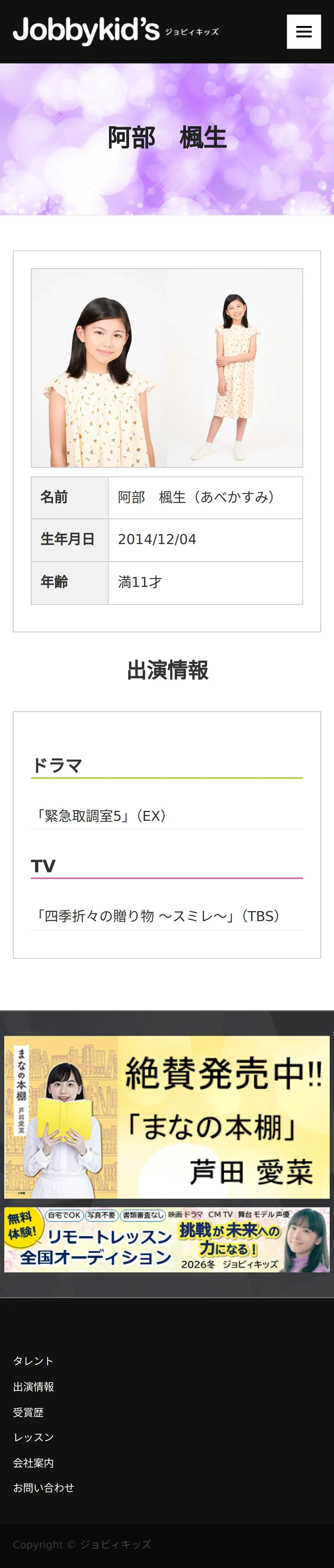Click the 阿部 楓生 page title
Image resolution: width=334 pixels, height=1568 pixels.
(167, 138)
